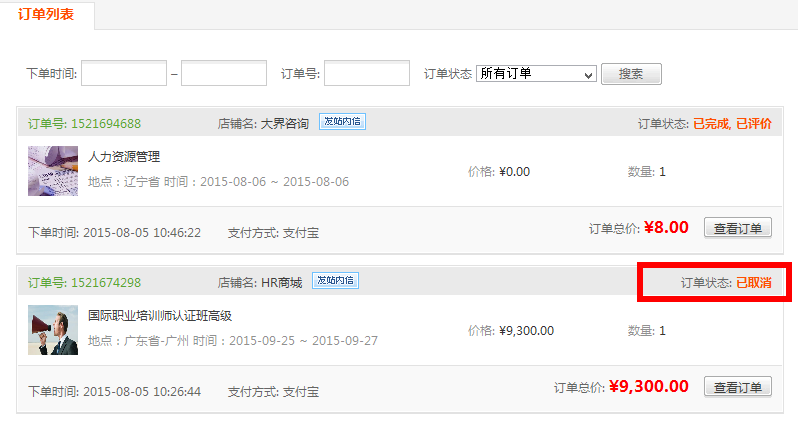
Task: Open the 人力资源管理 course title
Action: (124, 157)
